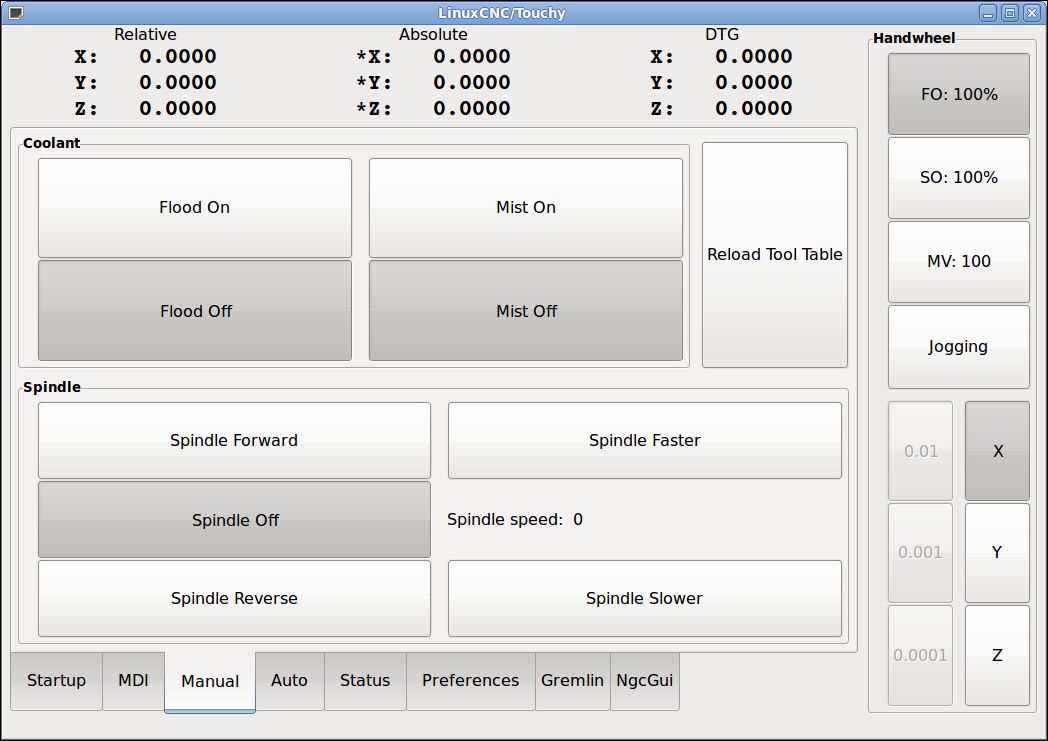
Task: Click the Absolute *X value 0.0000
Action: (x=472, y=57)
